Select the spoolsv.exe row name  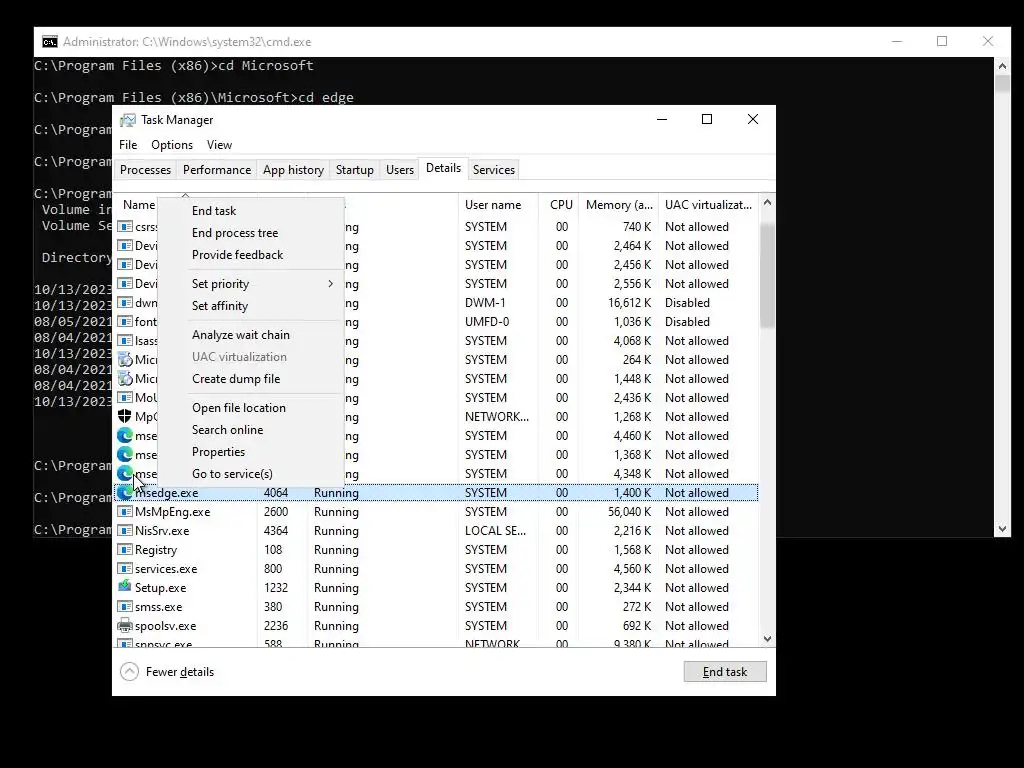click(165, 626)
